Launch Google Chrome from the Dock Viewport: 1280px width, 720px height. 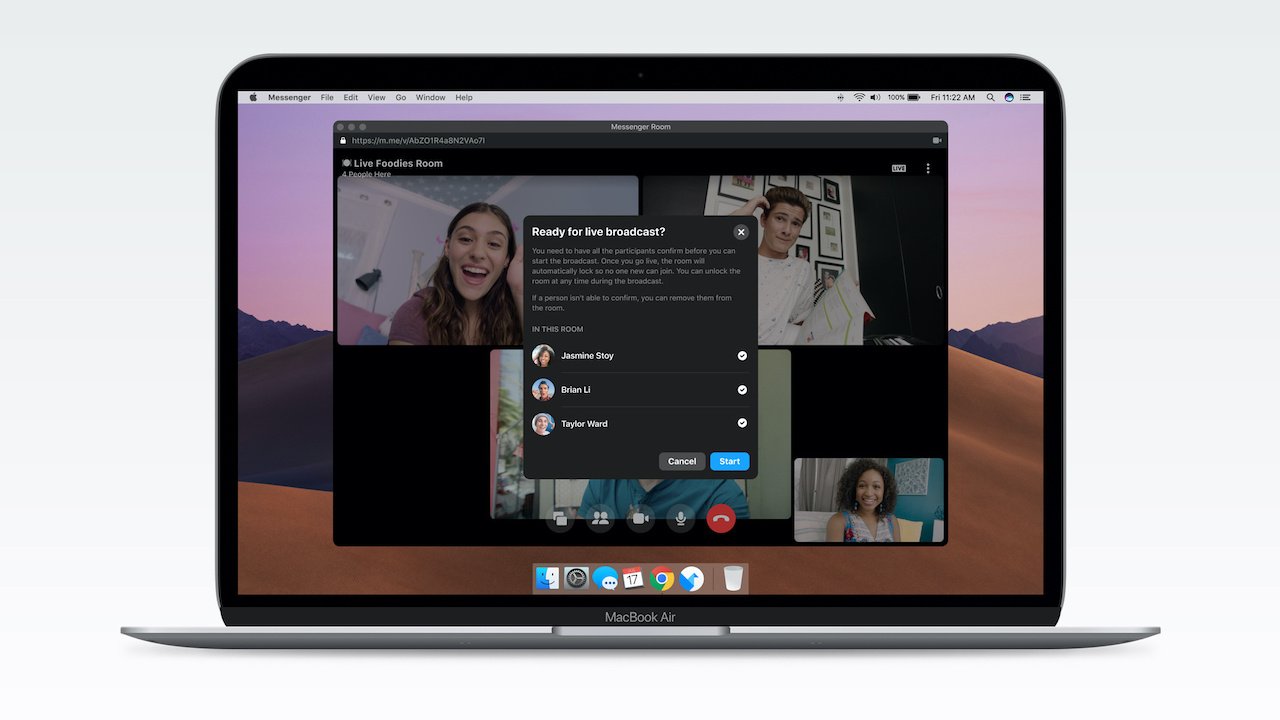pyautogui.click(x=662, y=578)
